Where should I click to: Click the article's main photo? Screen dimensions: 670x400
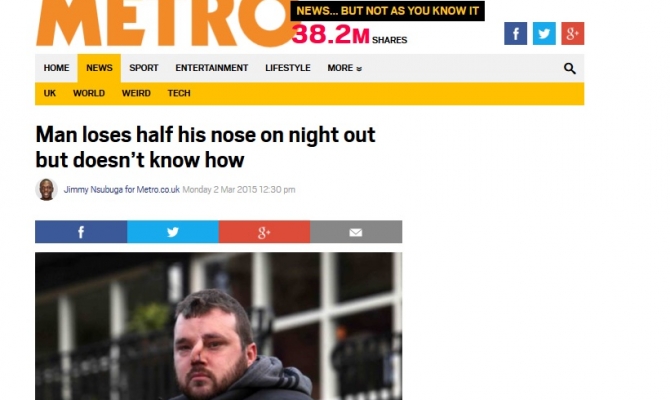pos(218,326)
